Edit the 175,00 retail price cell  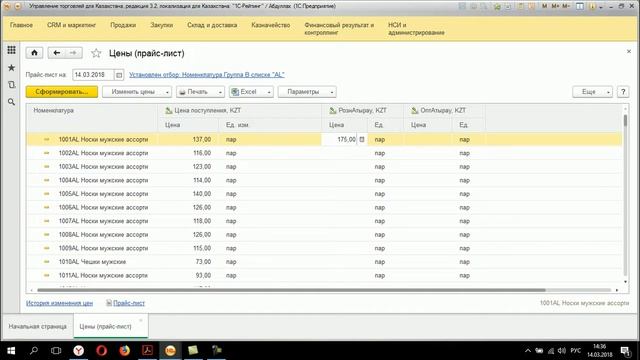(x=339, y=140)
